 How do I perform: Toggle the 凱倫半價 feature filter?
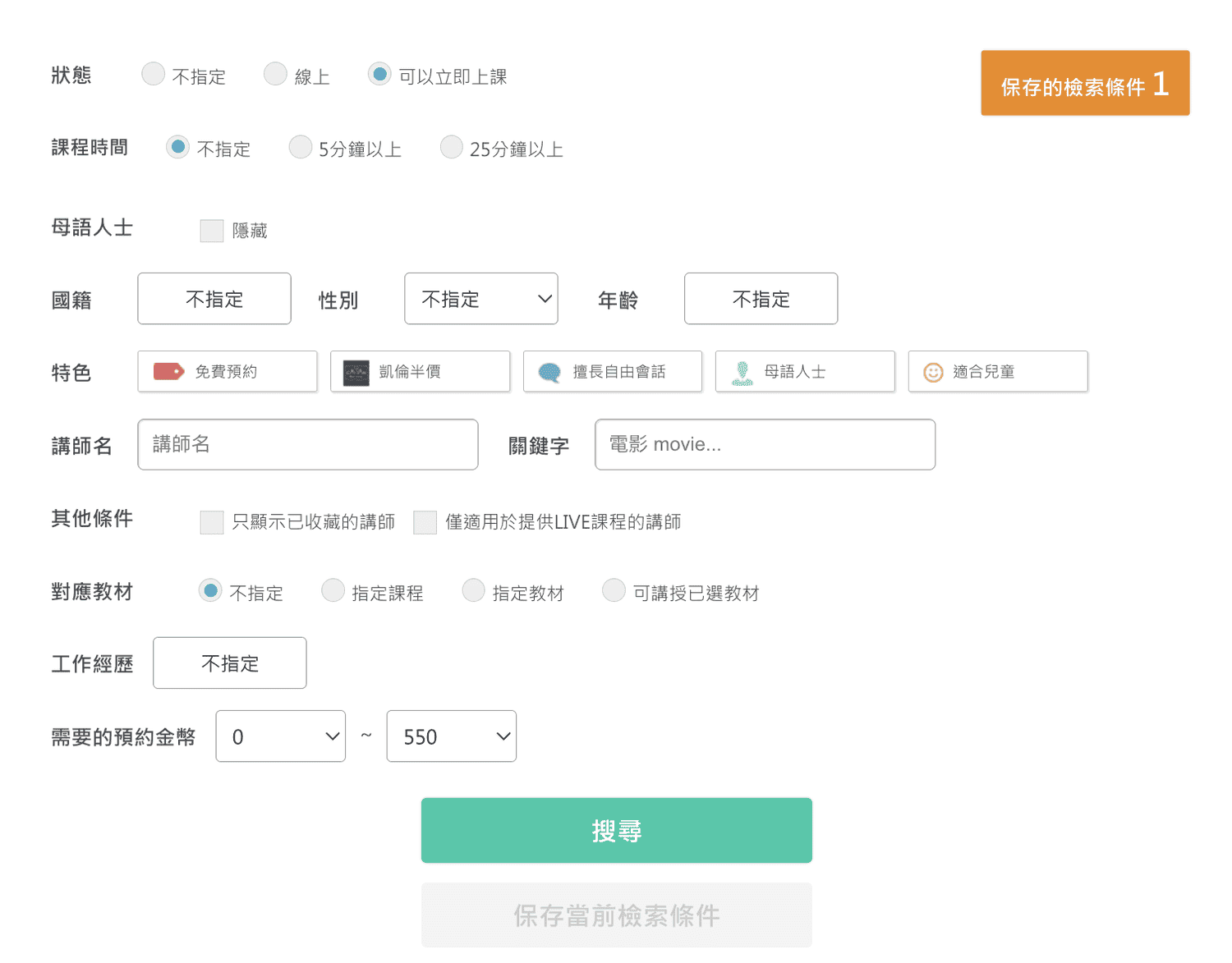[x=421, y=372]
